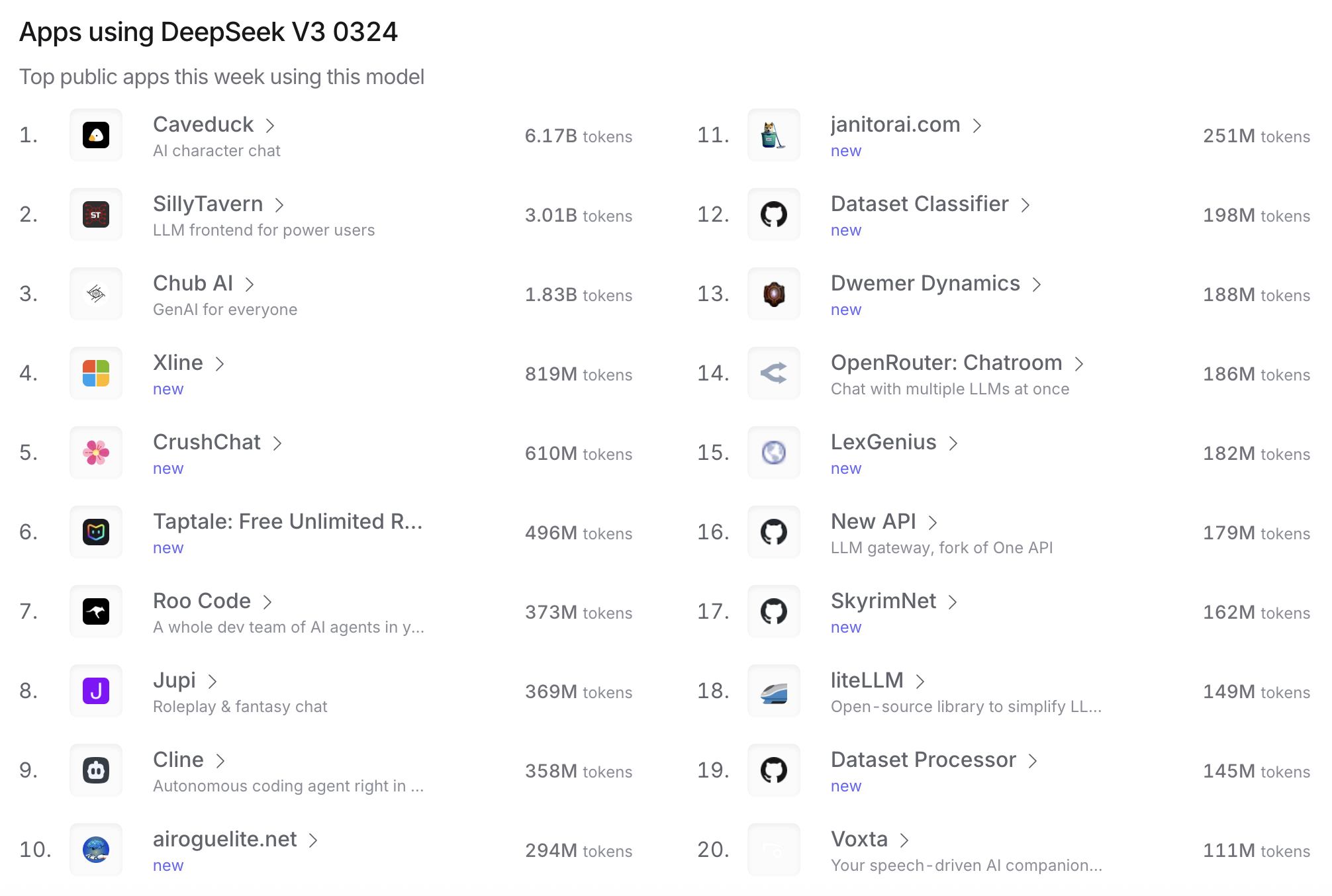Click the purple Jupi J icon
Viewport: 1332px width, 896px height.
coord(96,691)
